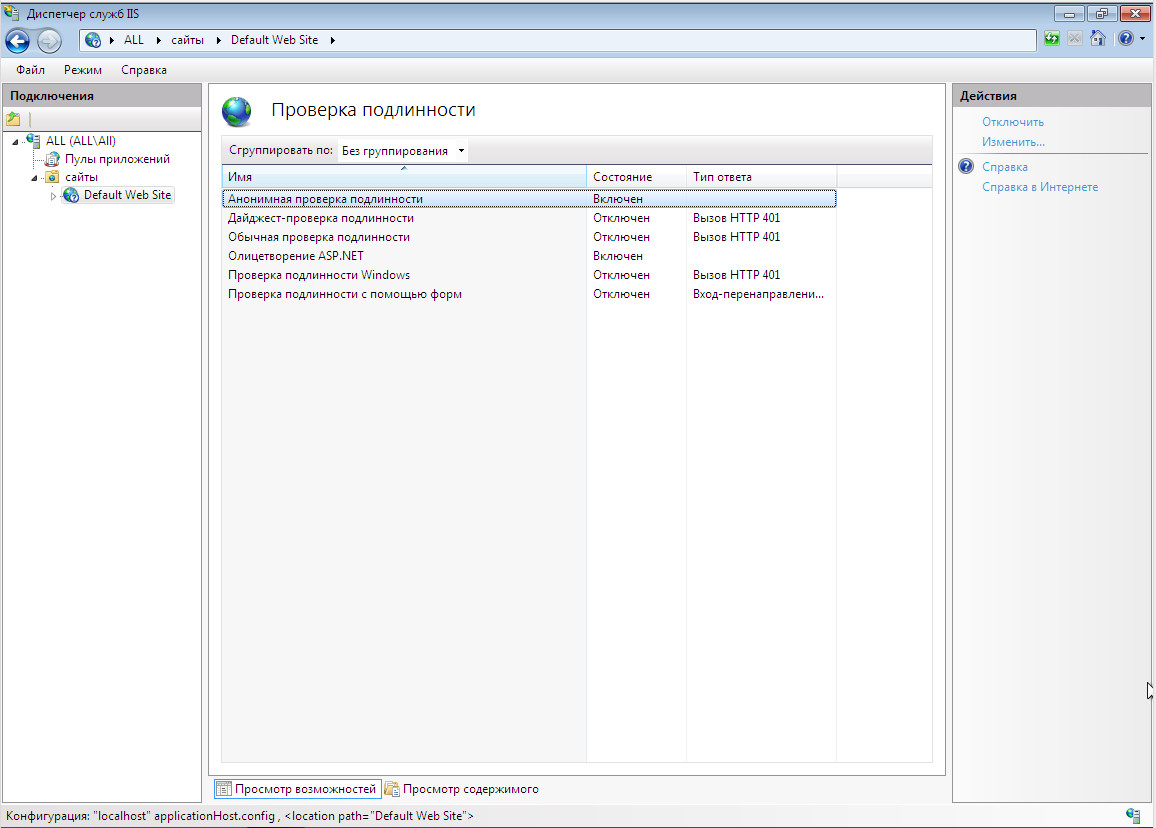Screen dimensions: 1156x828
Task: Collapse the сайты tree node
Action: click(x=34, y=178)
